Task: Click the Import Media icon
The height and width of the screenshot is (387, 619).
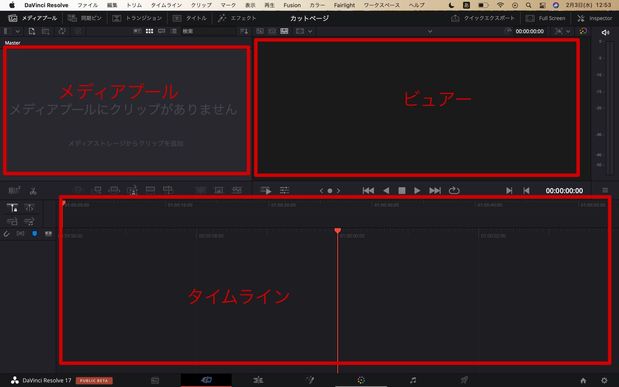Action: tap(32, 31)
